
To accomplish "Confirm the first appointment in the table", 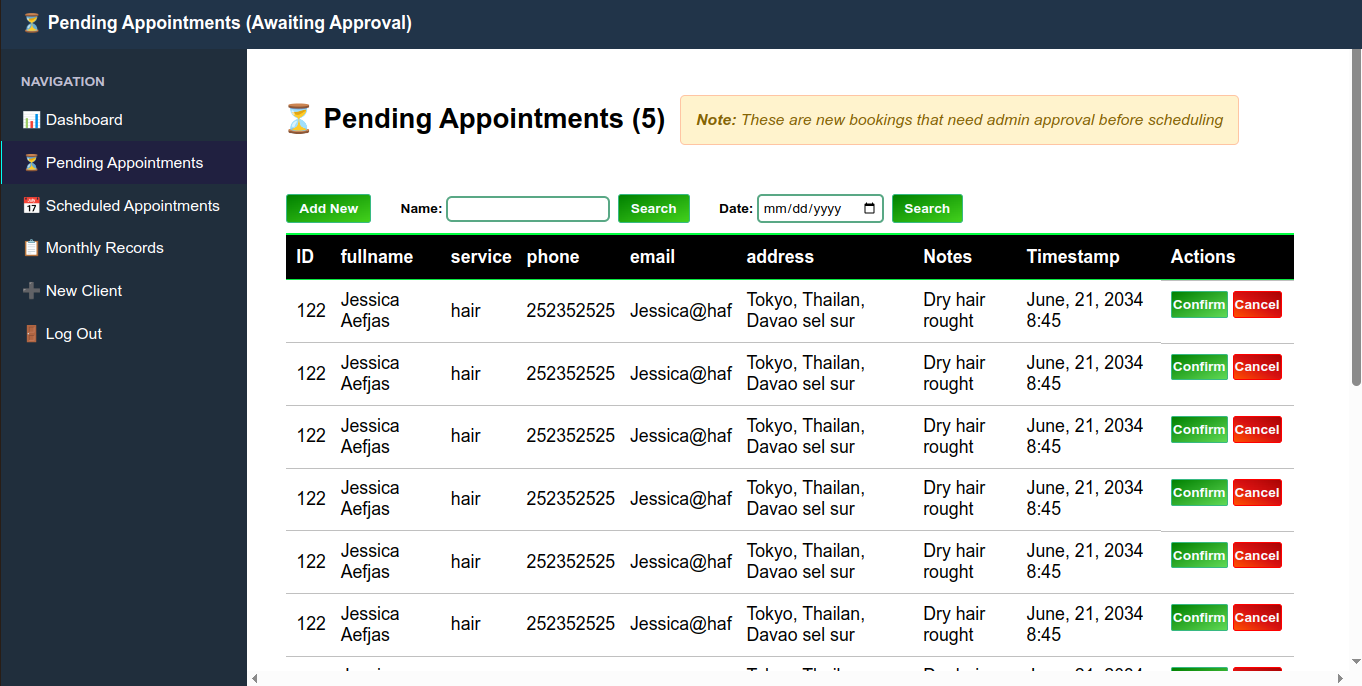I will pyautogui.click(x=1199, y=305).
